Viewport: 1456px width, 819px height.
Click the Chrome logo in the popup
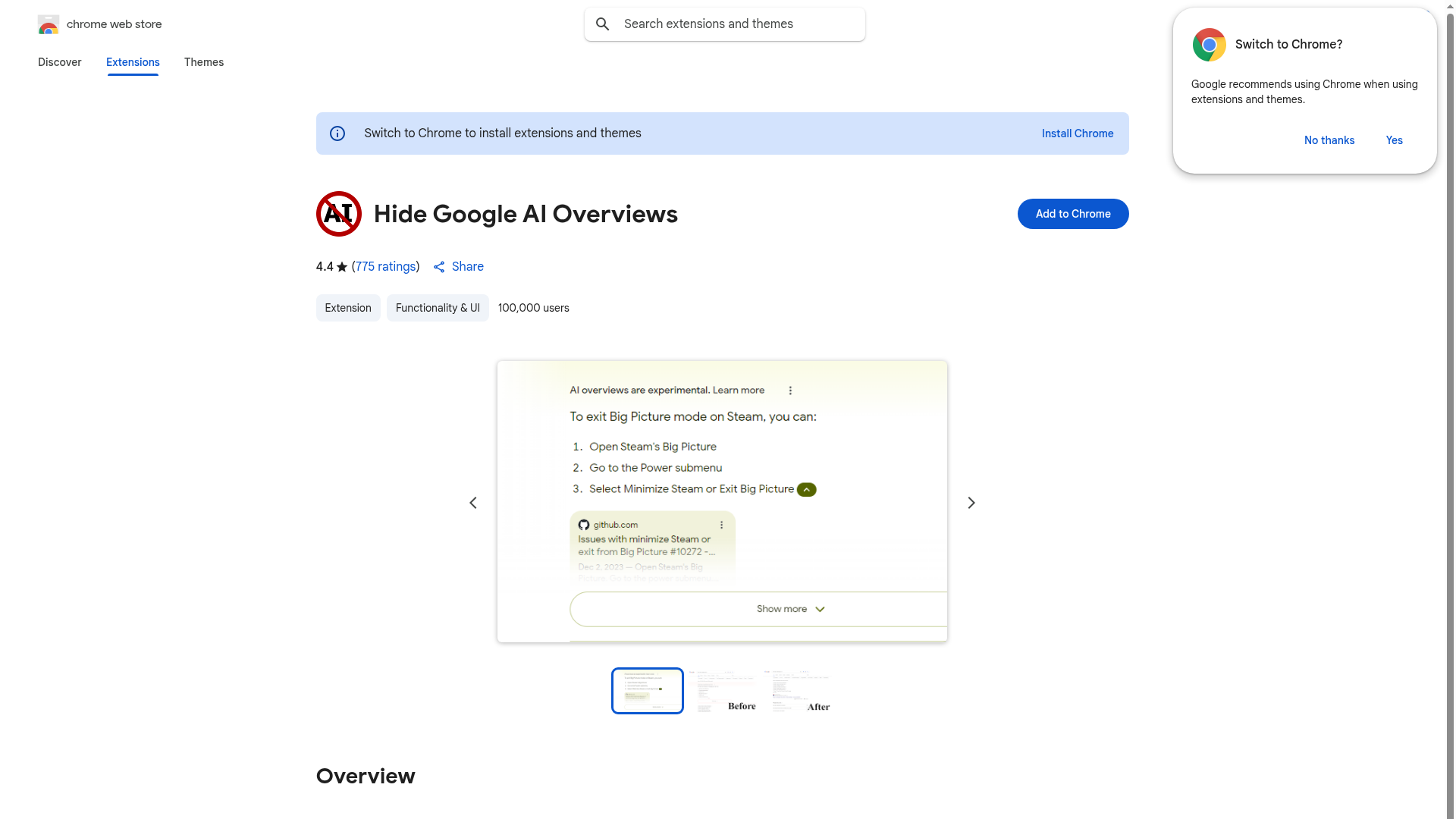click(x=1210, y=45)
